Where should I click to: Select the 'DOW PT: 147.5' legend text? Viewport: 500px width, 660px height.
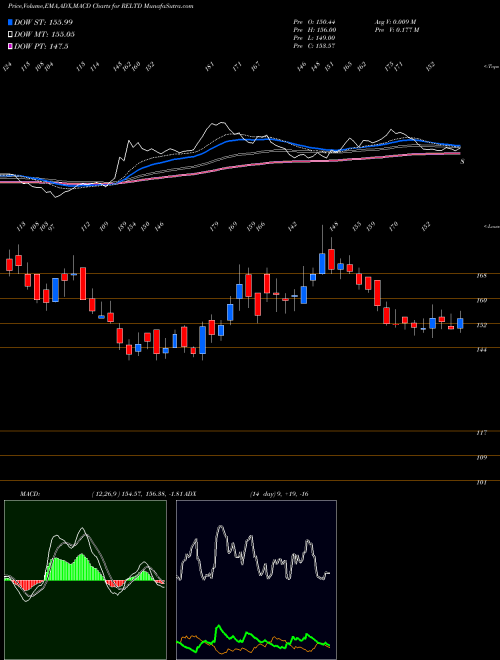click(x=41, y=47)
